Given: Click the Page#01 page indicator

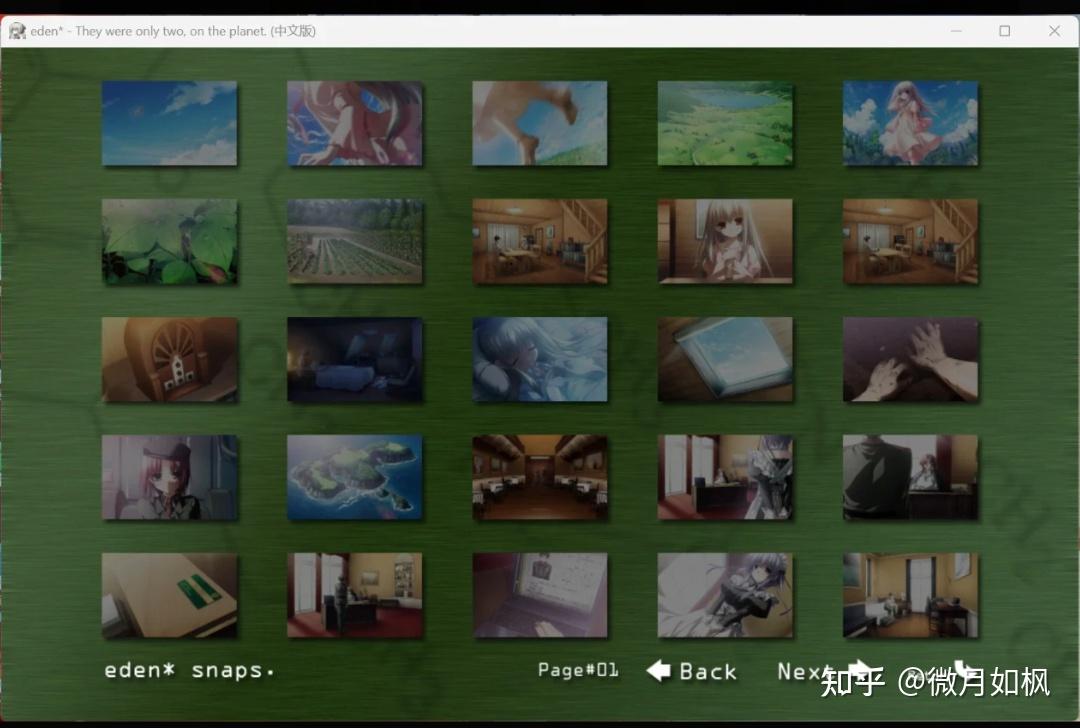Looking at the screenshot, I should pyautogui.click(x=577, y=671).
